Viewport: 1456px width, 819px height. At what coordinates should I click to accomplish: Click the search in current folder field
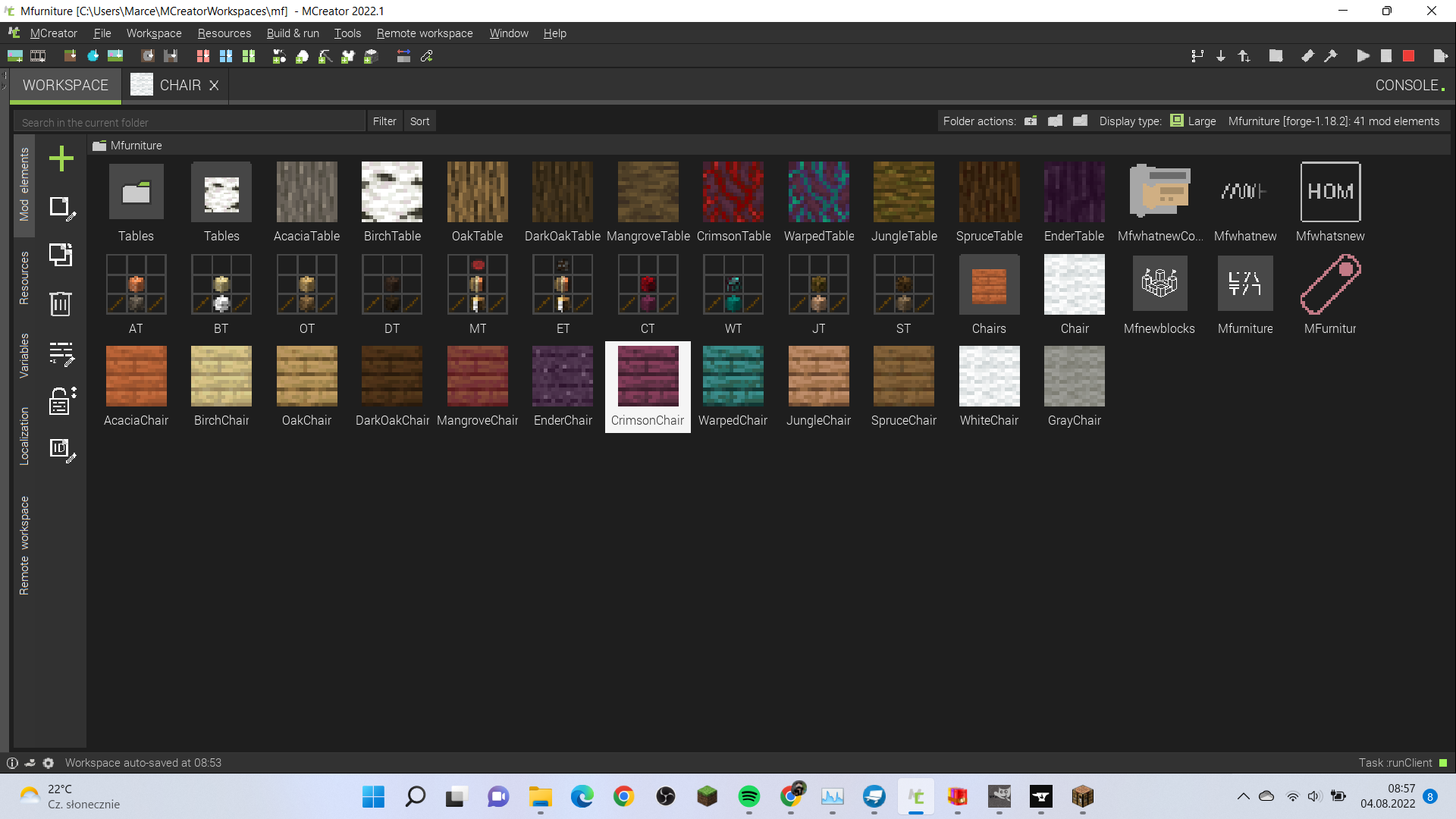click(190, 122)
